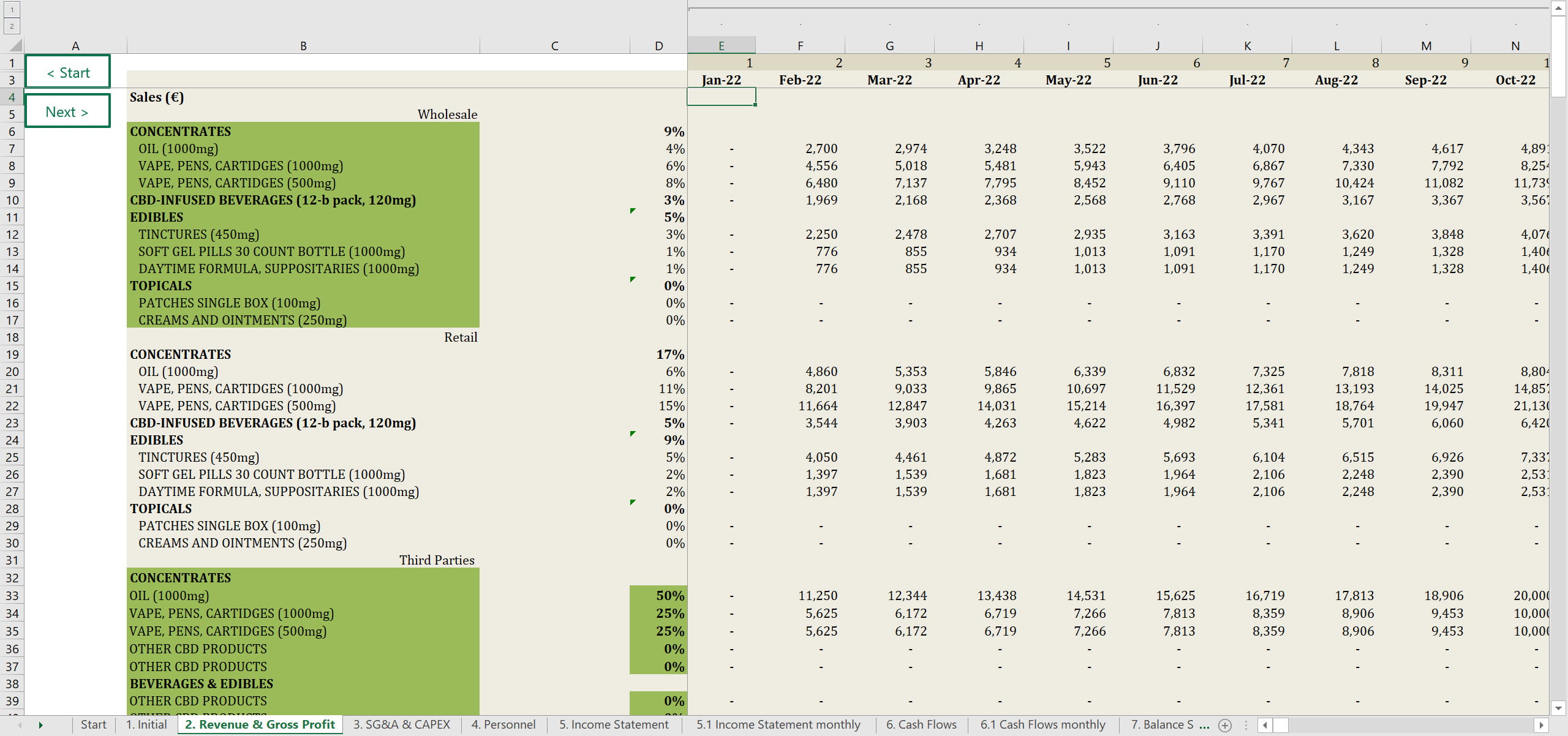Click the tab bar resize handle dots
The width and height of the screenshot is (1568, 736).
[1246, 725]
